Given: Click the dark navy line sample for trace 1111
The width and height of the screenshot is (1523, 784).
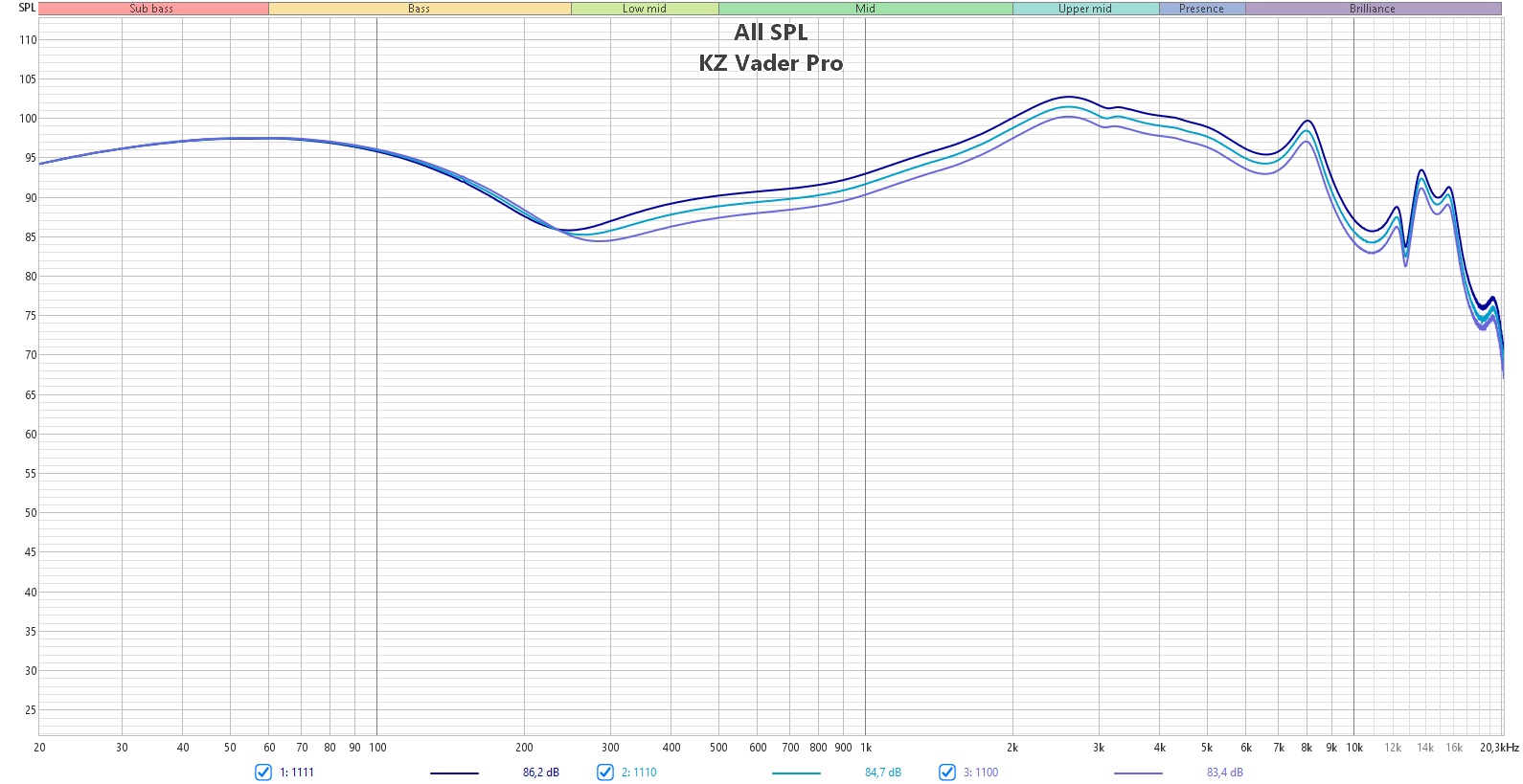Looking at the screenshot, I should [454, 773].
